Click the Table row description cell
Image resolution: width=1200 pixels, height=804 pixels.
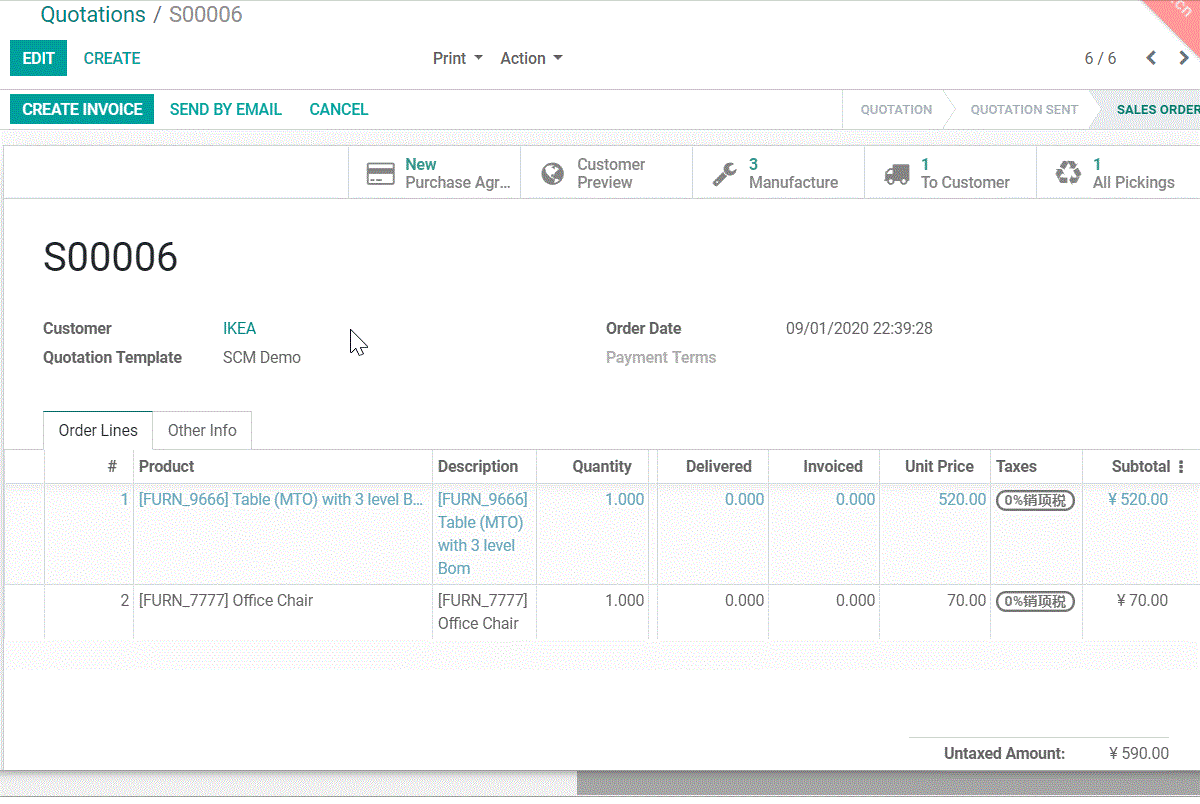(485, 534)
